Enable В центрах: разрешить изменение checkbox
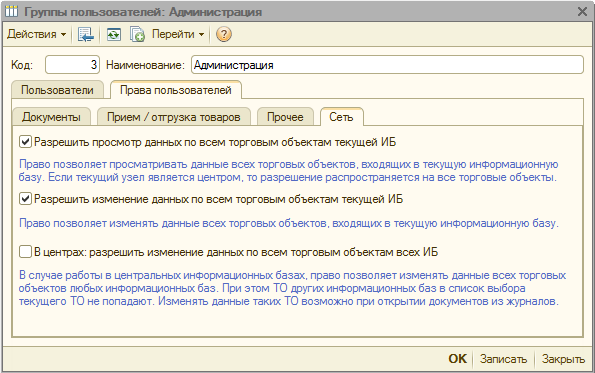This screenshot has height=373, width=595. click(25, 252)
